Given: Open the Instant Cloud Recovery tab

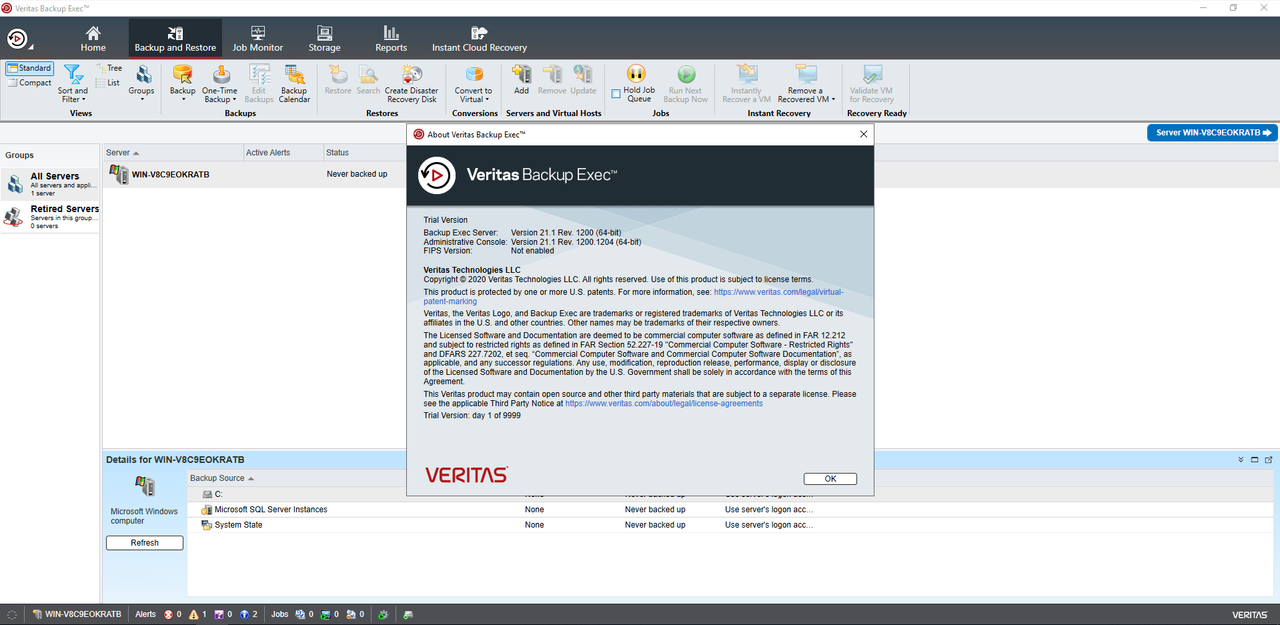Looking at the screenshot, I should coord(479,39).
